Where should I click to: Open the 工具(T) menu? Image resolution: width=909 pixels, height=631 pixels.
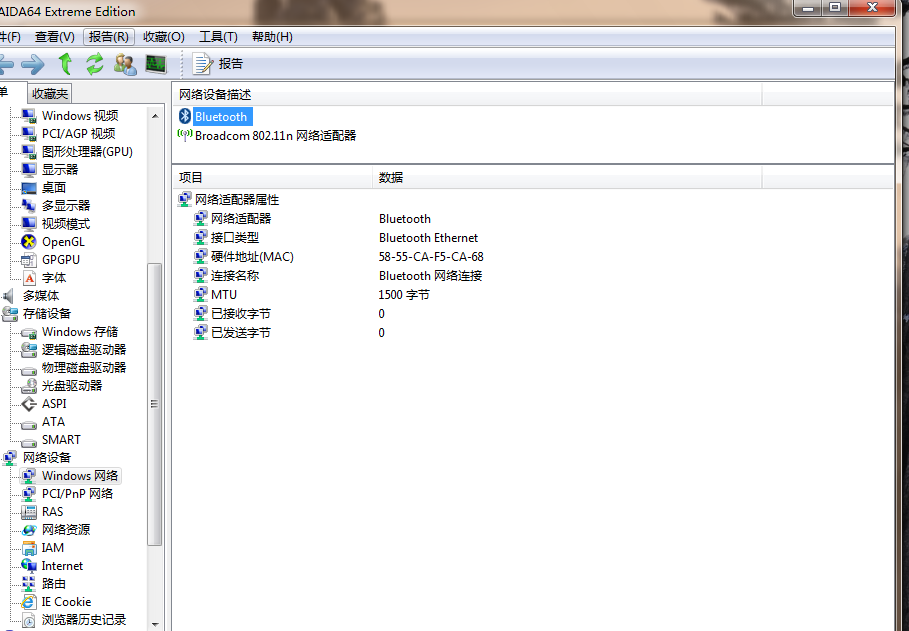tap(218, 37)
